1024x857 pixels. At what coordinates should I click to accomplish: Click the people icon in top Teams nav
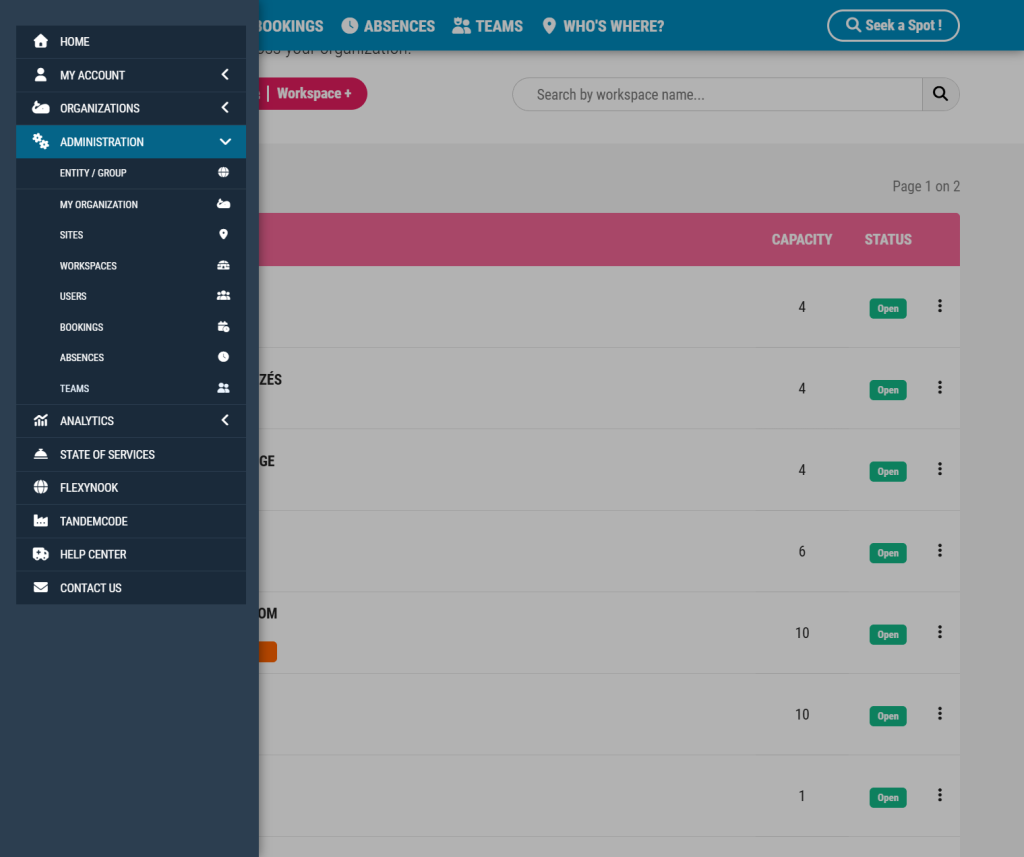[x=461, y=25]
